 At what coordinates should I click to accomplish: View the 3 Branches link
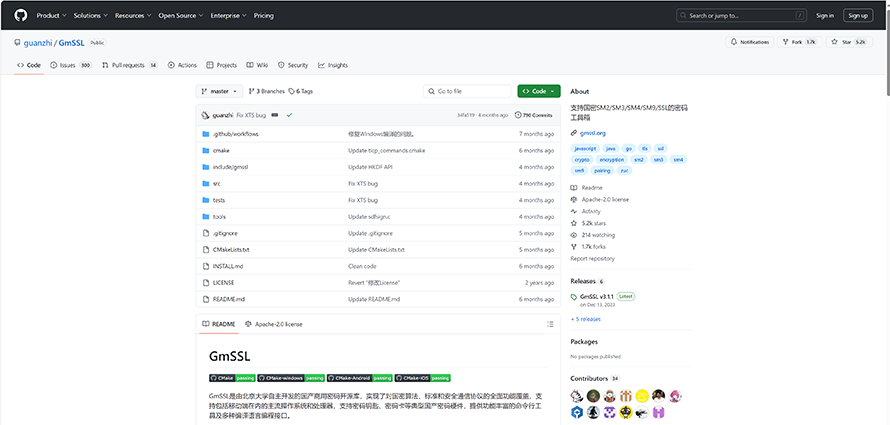click(266, 91)
